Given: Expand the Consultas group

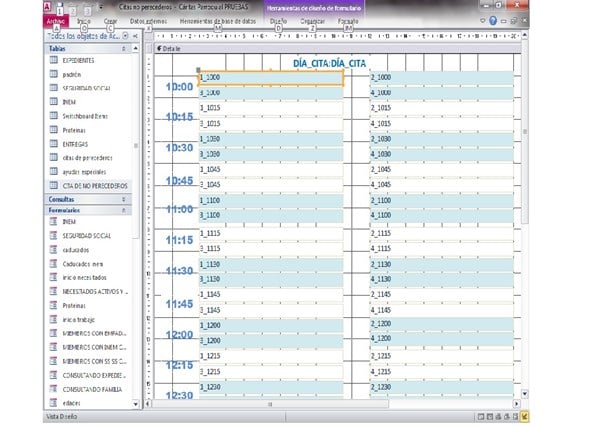Looking at the screenshot, I should pyautogui.click(x=123, y=199).
